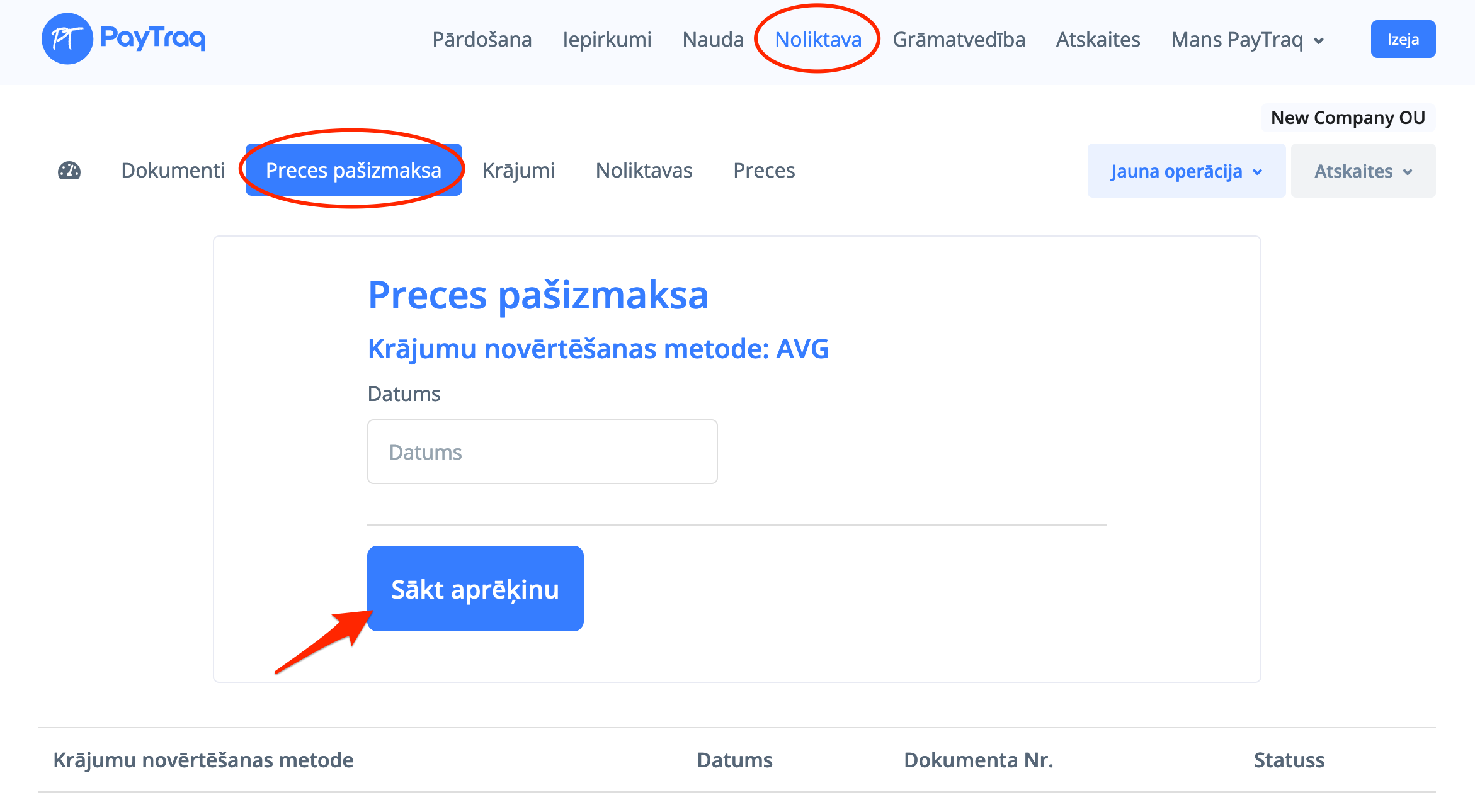Expand the Mans PayTraq dropdown
The height and width of the screenshot is (812, 1475).
click(1247, 40)
